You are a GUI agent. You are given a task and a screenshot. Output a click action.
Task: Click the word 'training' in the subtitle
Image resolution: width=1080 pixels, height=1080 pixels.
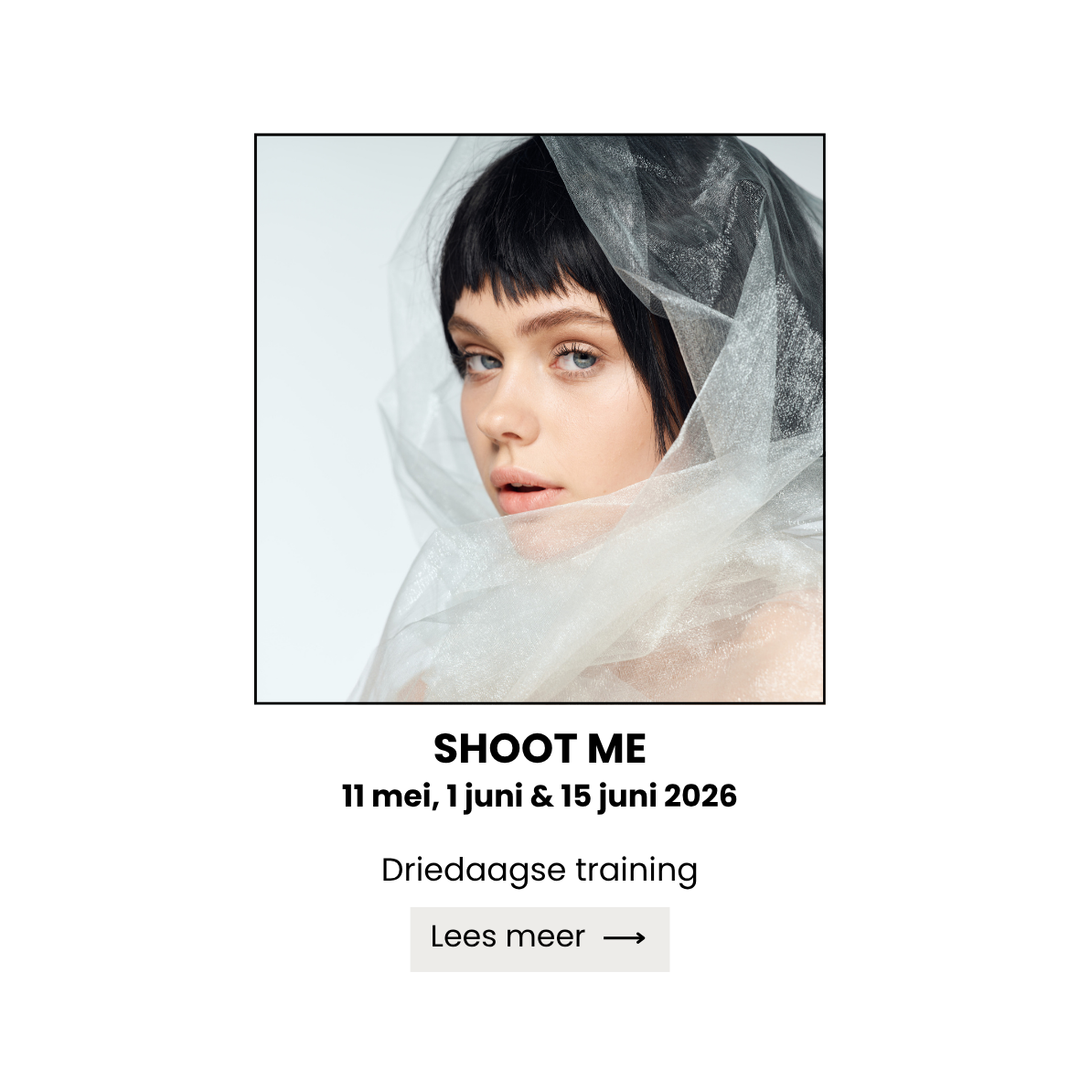[636, 871]
